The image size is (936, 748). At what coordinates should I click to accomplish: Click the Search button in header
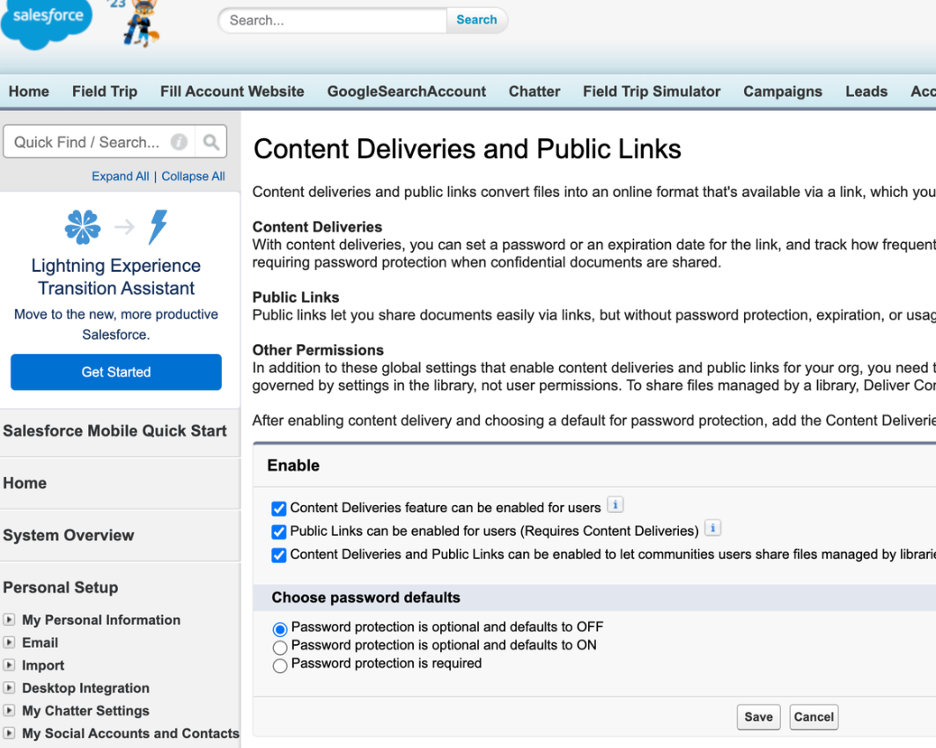[476, 20]
